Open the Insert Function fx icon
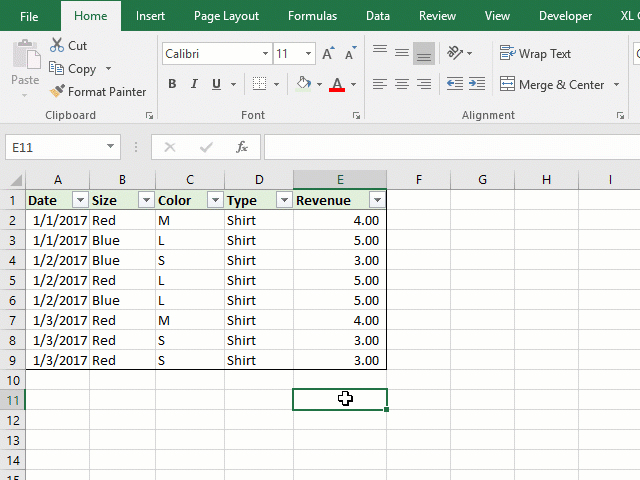 point(241,147)
